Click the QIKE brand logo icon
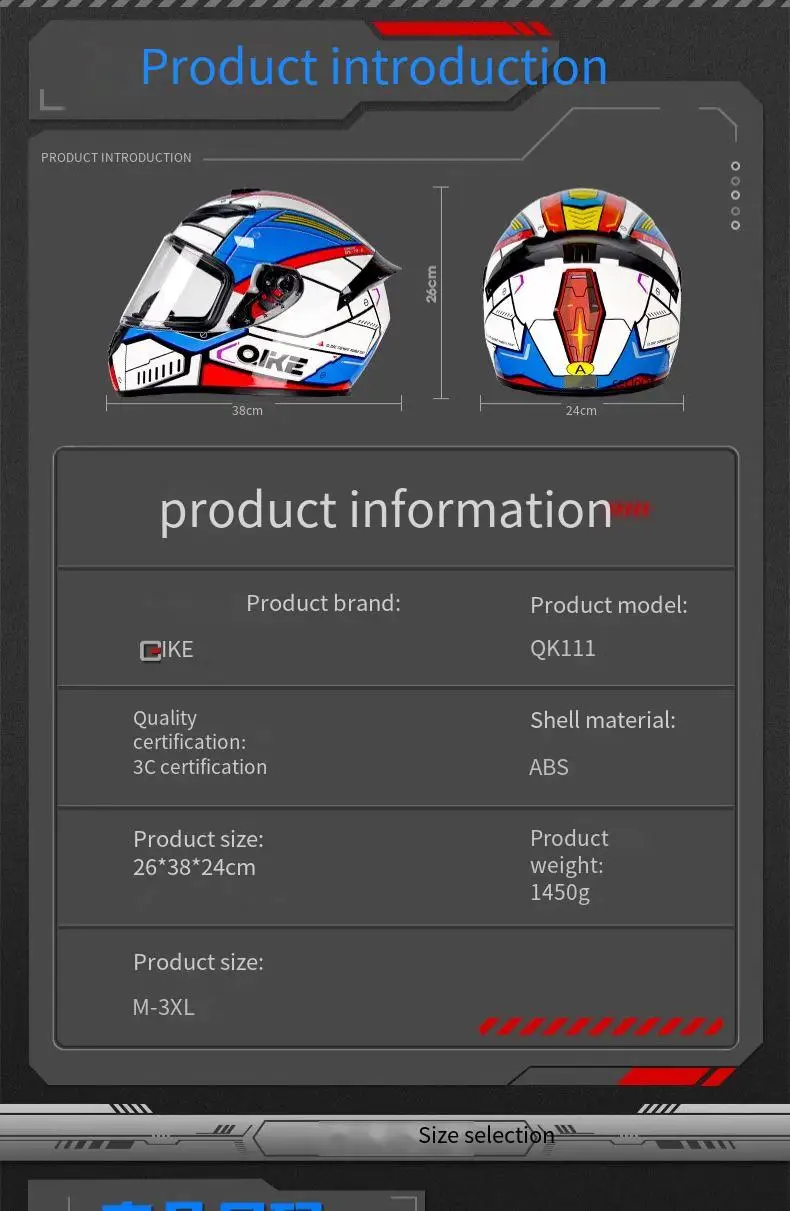 click(150, 650)
